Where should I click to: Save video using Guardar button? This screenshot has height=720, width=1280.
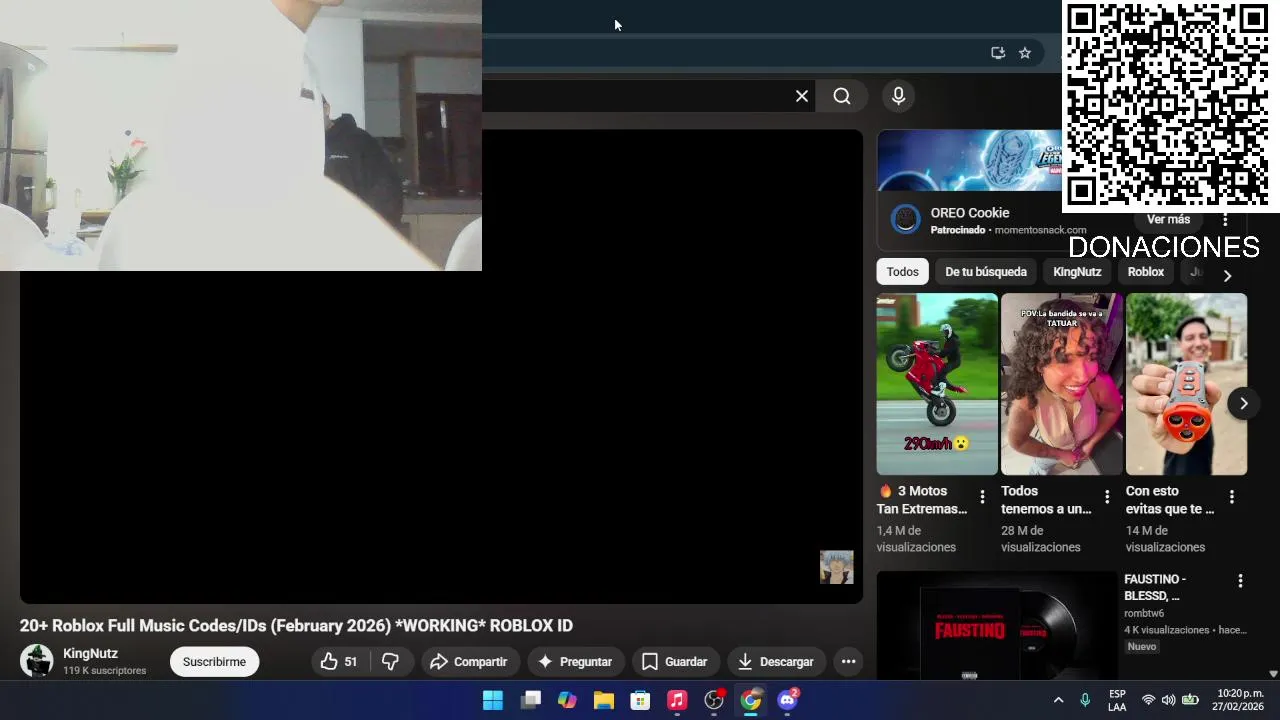point(675,662)
